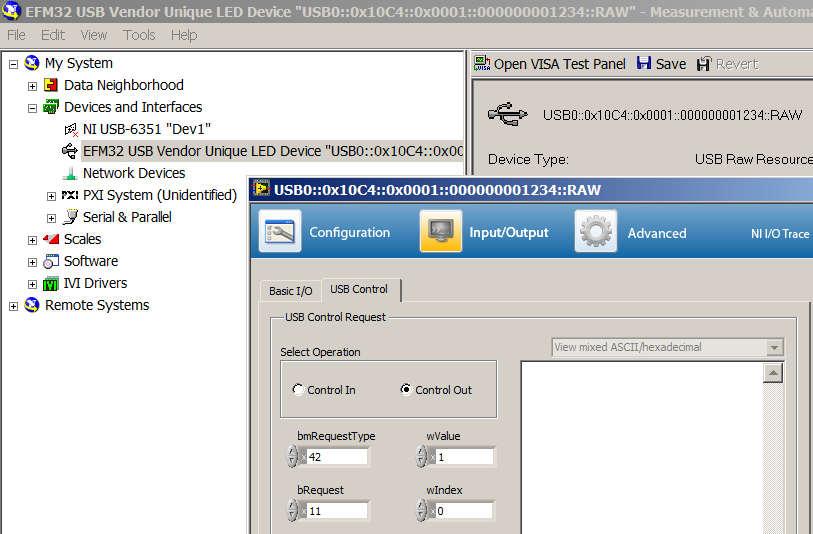Click the Open VISA Test Panel icon
Screen dimensions: 813x534
pos(482,63)
